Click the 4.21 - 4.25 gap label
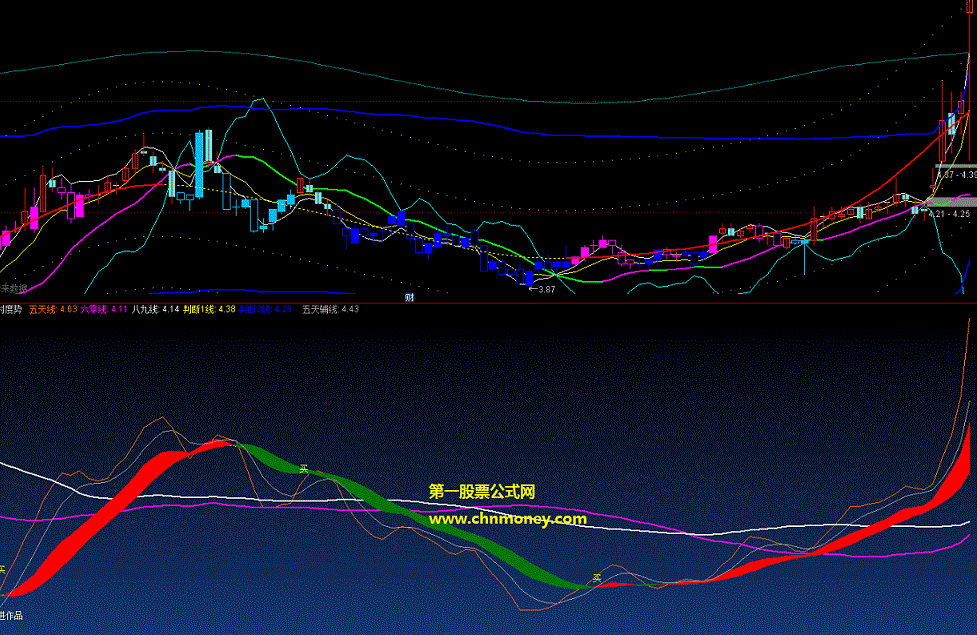The image size is (977, 635). point(949,214)
